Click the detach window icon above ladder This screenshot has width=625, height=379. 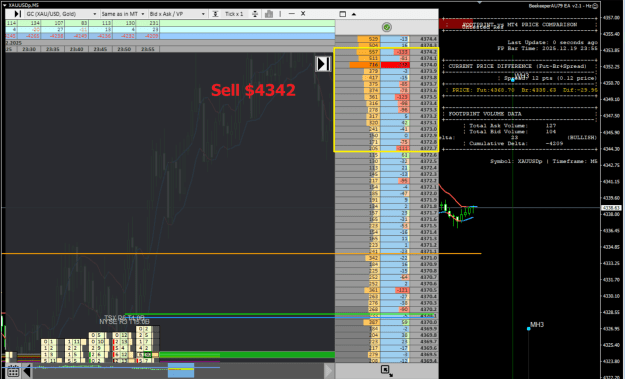(x=342, y=14)
